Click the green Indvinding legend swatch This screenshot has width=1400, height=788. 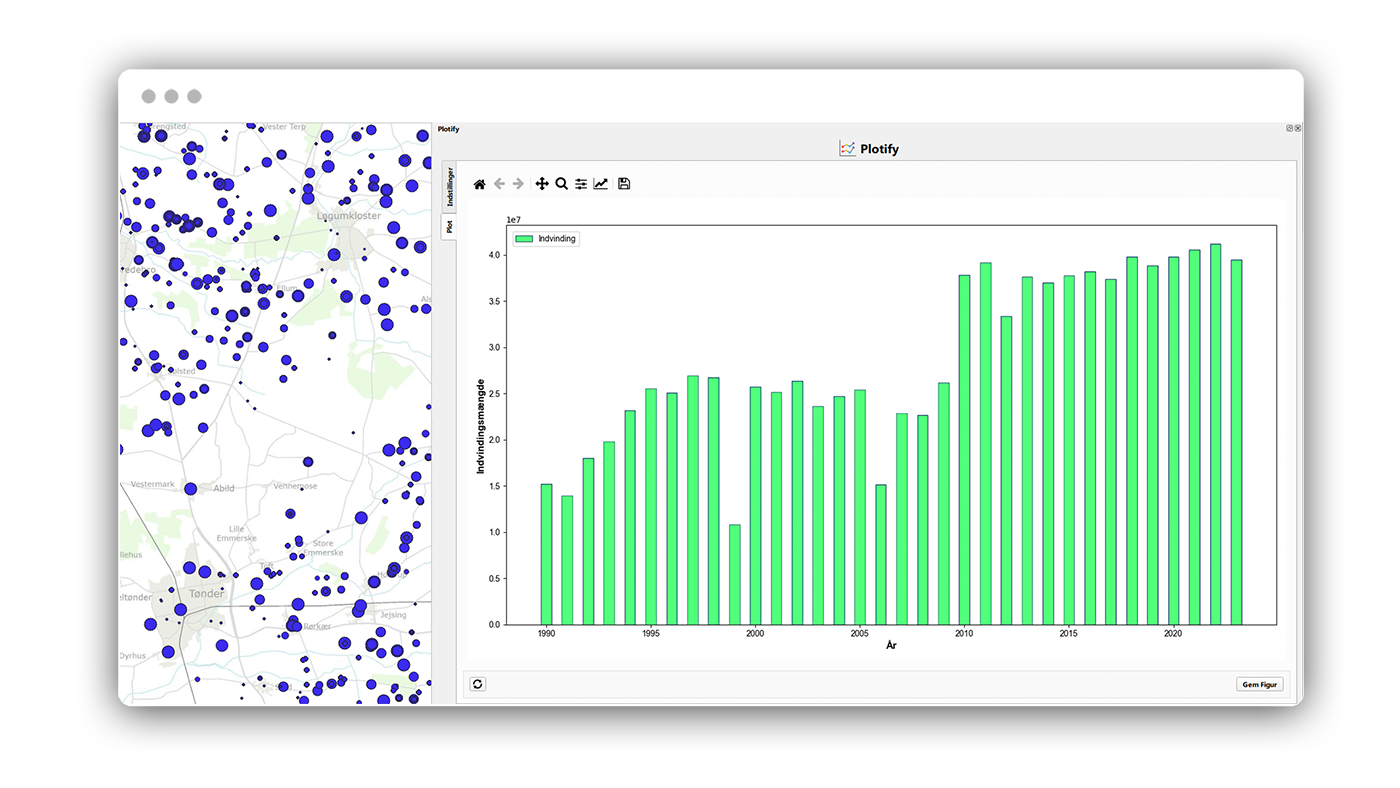click(524, 239)
